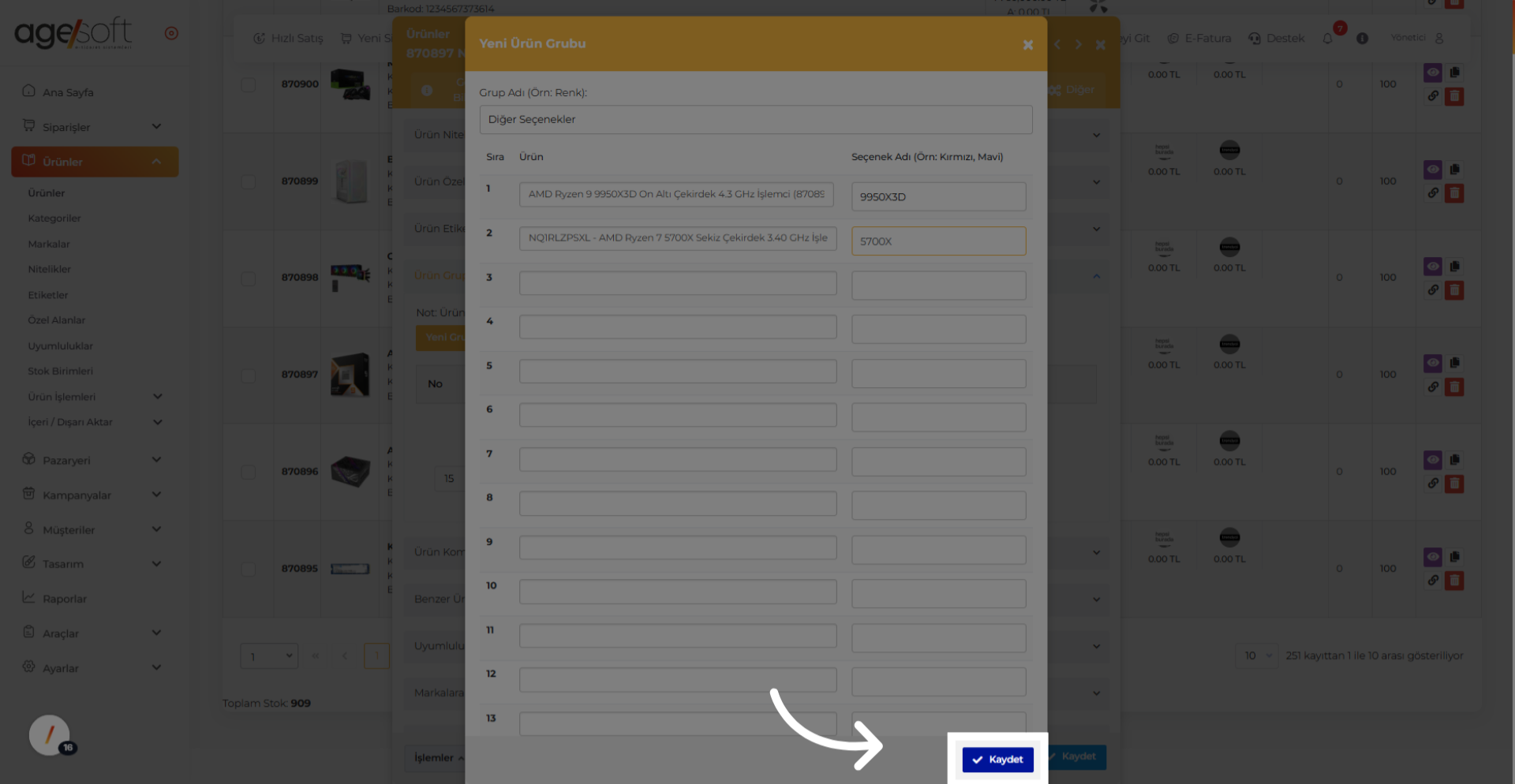Open Özel Alanlar in sidebar
The width and height of the screenshot is (1515, 784).
[57, 320]
